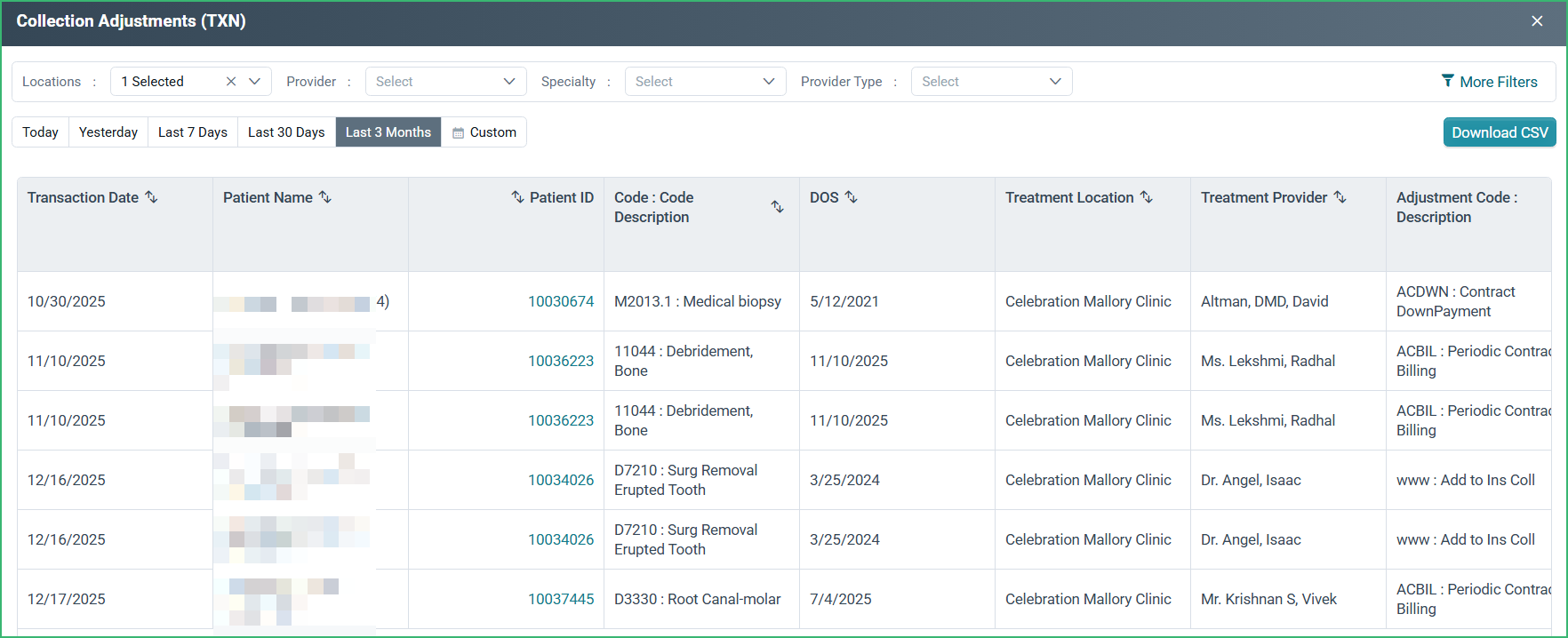1568x638 pixels.
Task: Switch to Last 30 Days range
Action: (286, 132)
